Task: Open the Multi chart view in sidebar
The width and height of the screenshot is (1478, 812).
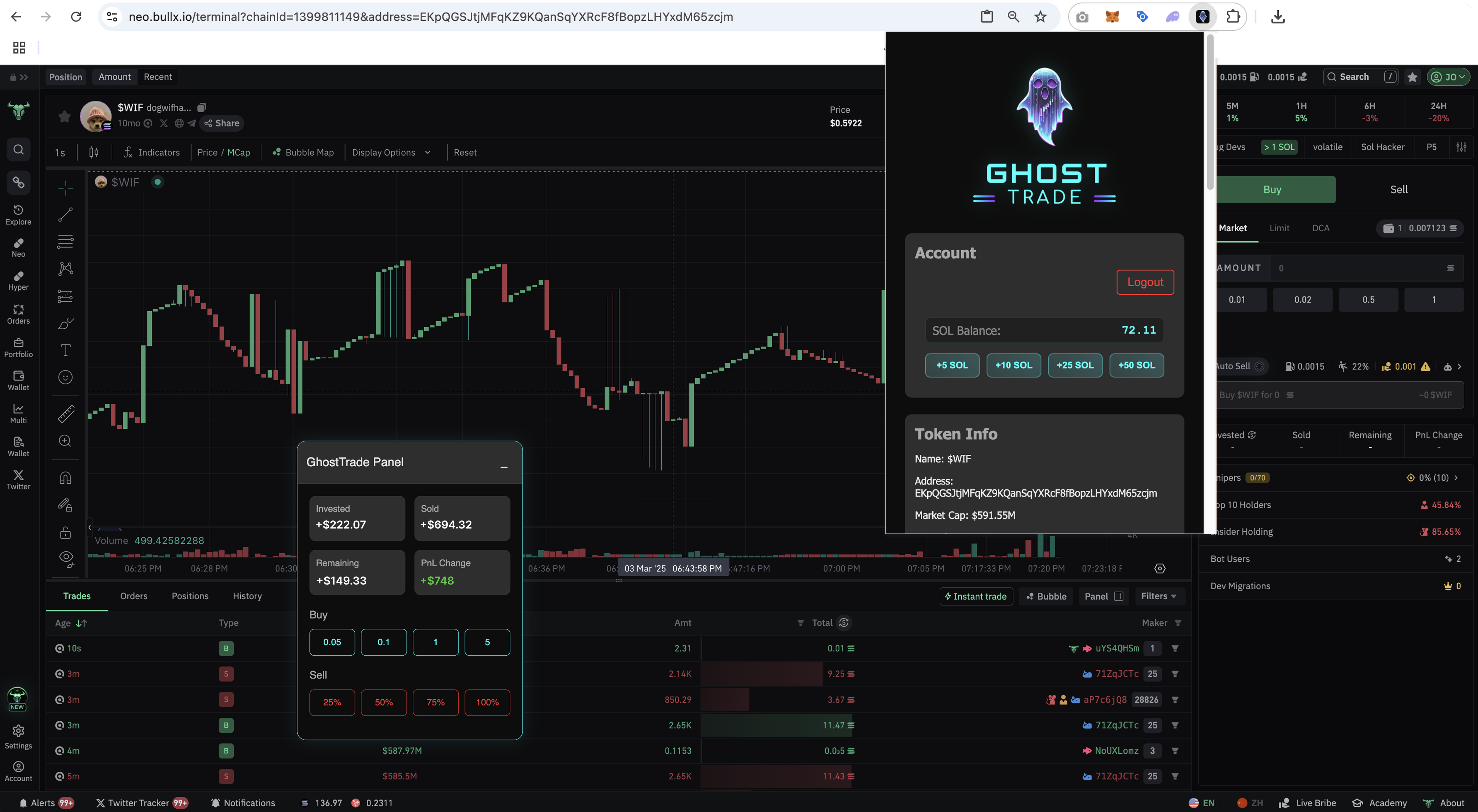Action: [x=18, y=413]
